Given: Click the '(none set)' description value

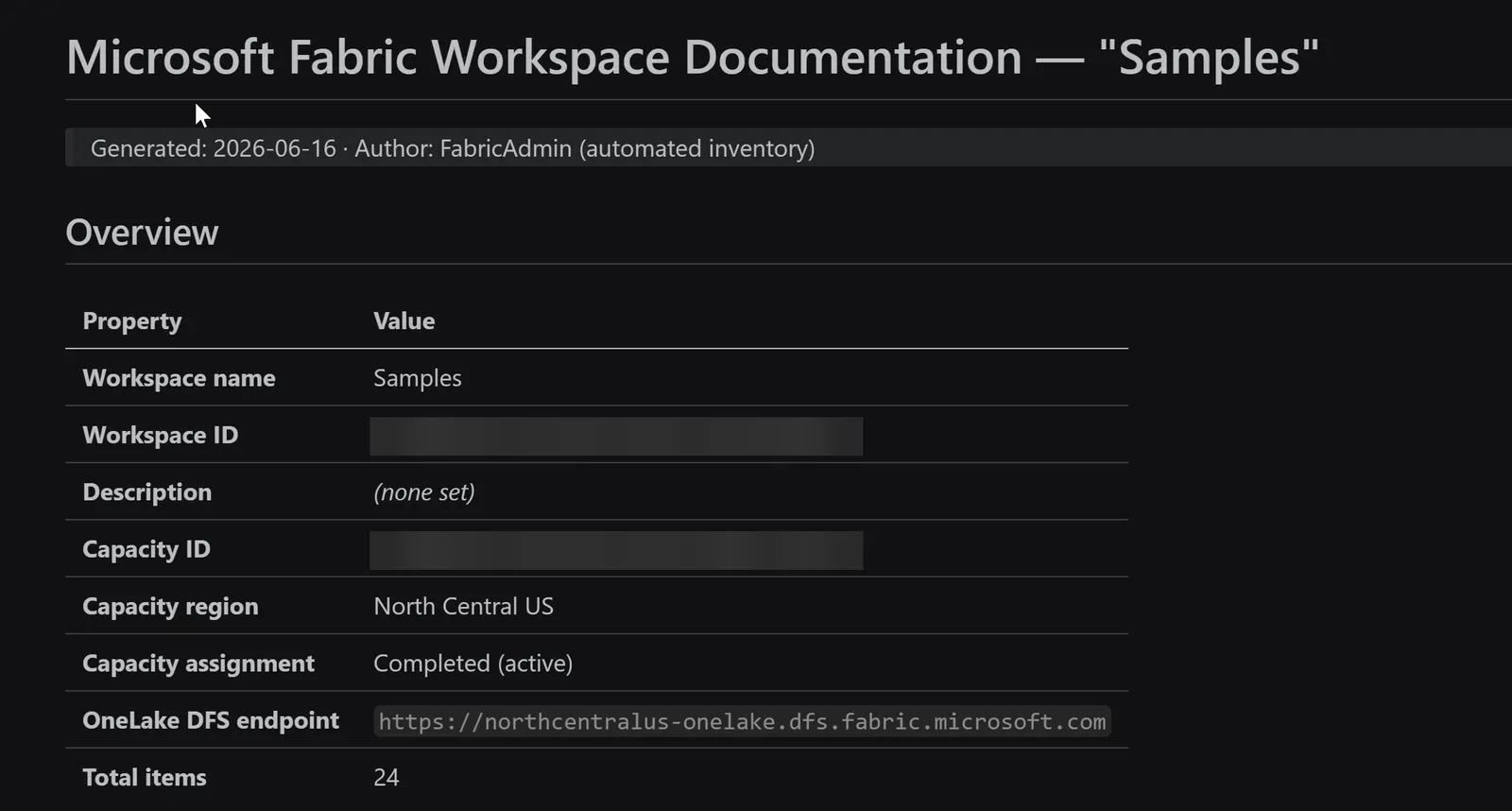Looking at the screenshot, I should [424, 492].
